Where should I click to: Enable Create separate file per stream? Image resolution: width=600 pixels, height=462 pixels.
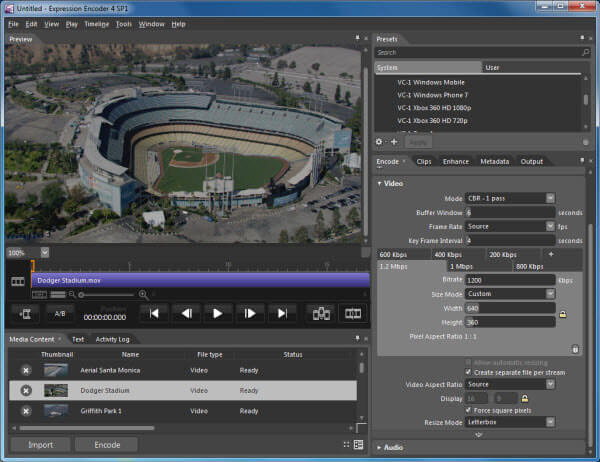pos(468,372)
